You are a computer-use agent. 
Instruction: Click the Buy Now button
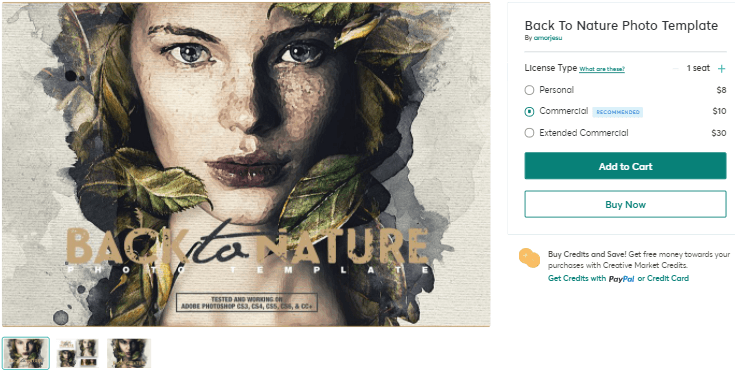(x=625, y=204)
